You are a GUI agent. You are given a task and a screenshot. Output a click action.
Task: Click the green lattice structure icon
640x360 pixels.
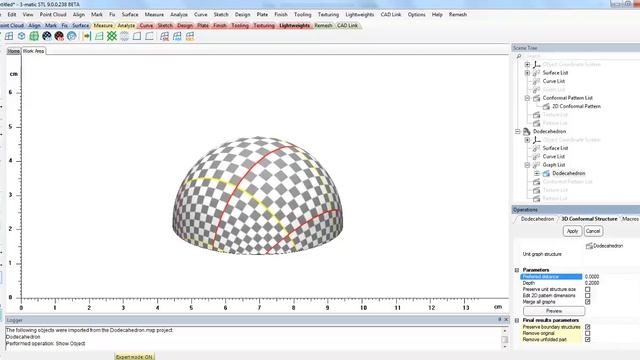(112, 36)
